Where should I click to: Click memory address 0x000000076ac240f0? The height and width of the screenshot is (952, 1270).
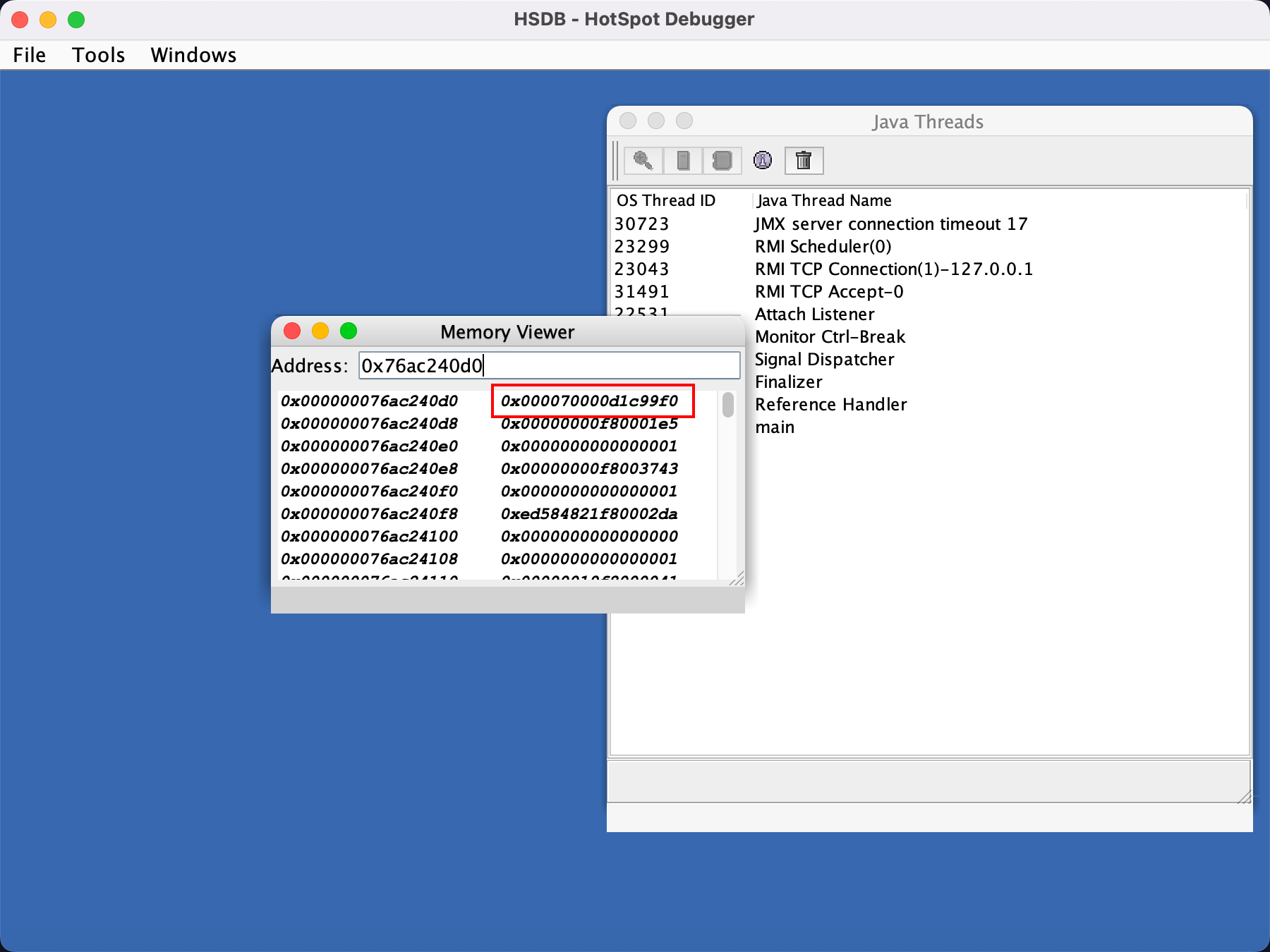point(370,491)
